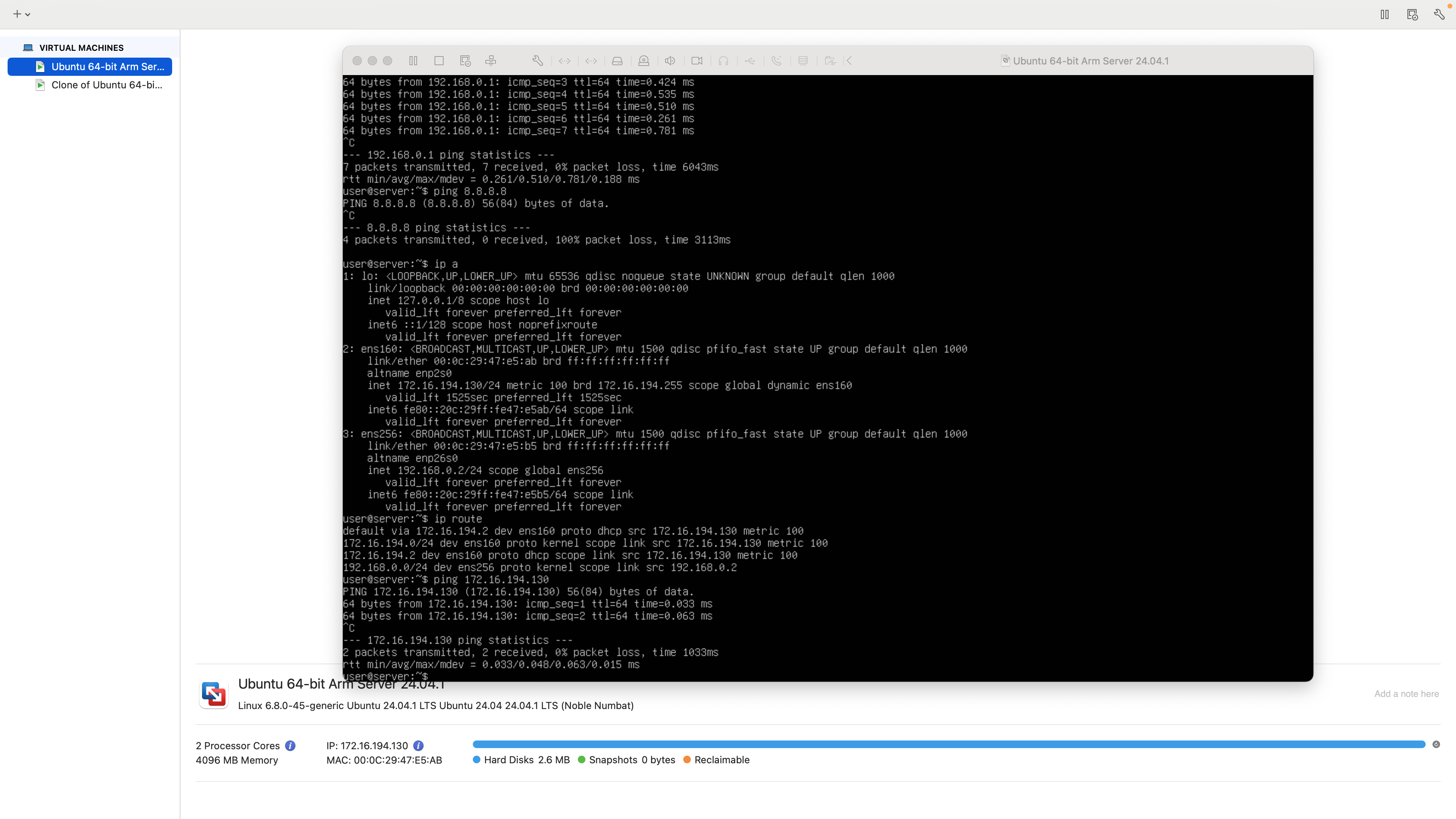Image resolution: width=1456 pixels, height=819 pixels.
Task: Click the 'ip route' command line in the terminal
Action: pos(413,518)
